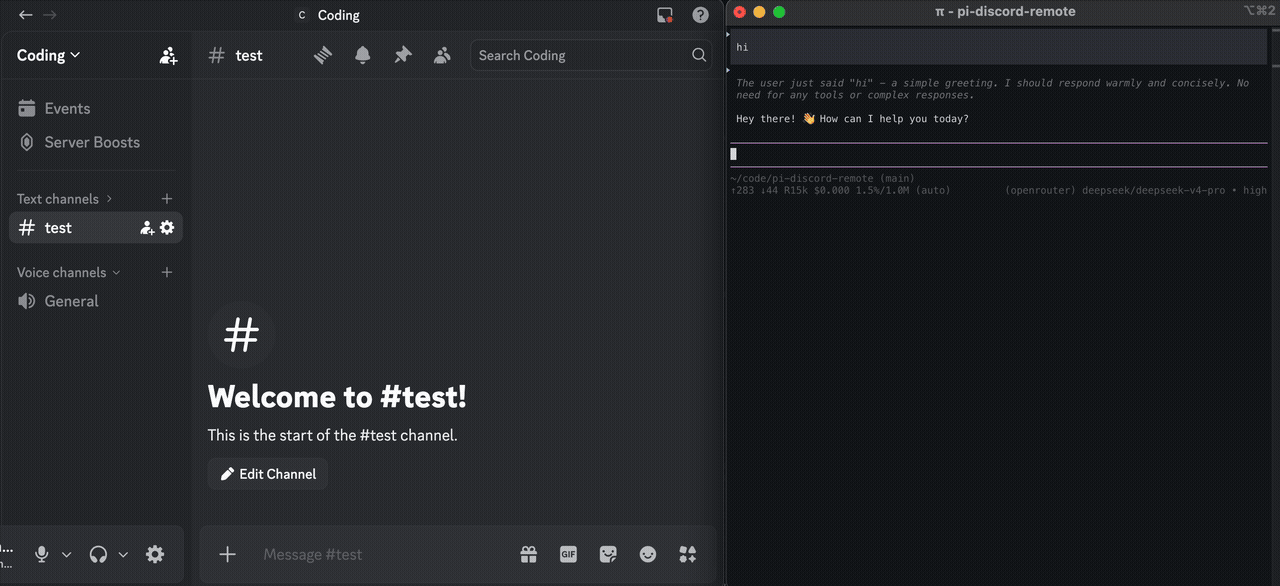Open the emoji picker
Image resolution: width=1280 pixels, height=586 pixels.
648,554
